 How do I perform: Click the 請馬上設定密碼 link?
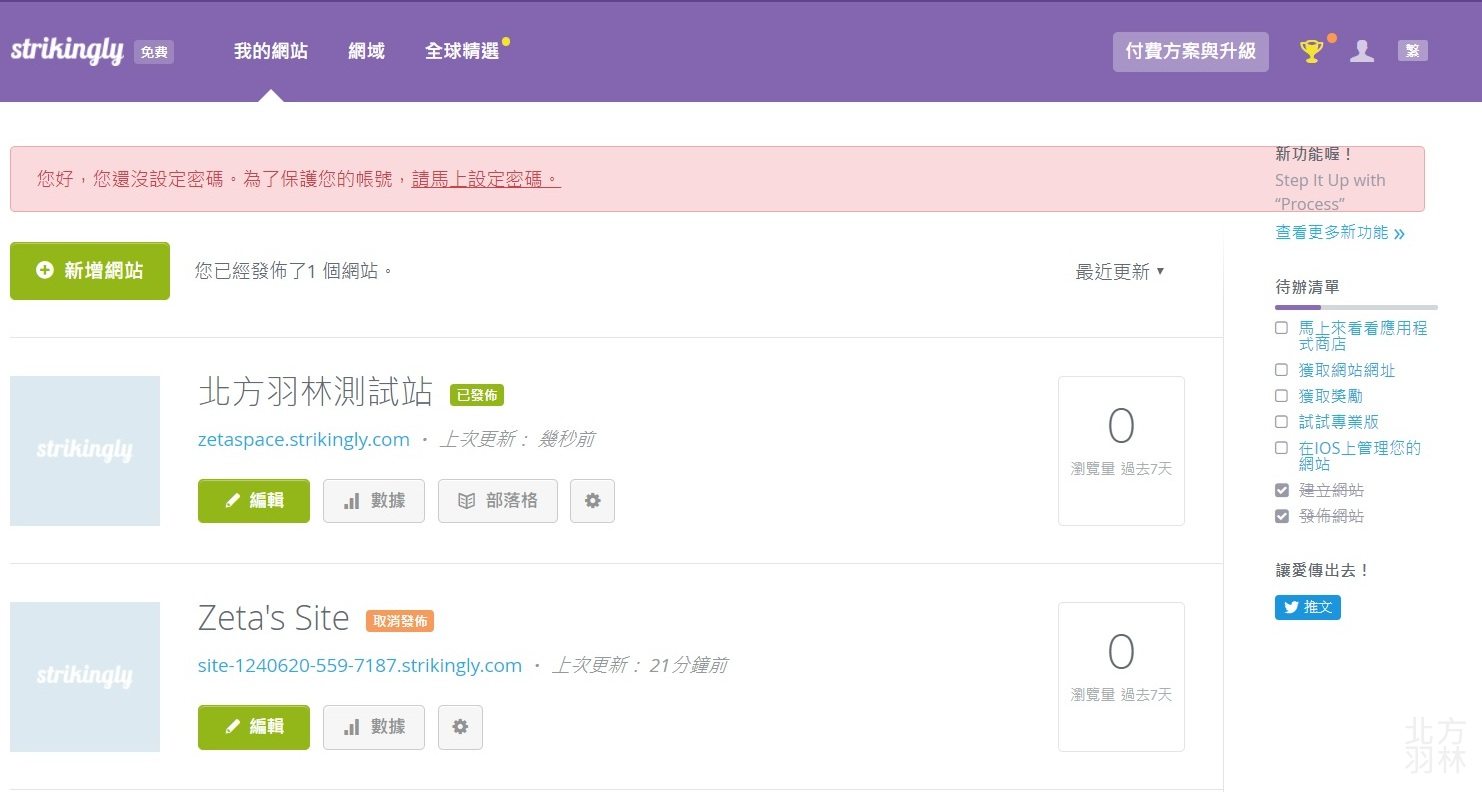coord(486,179)
